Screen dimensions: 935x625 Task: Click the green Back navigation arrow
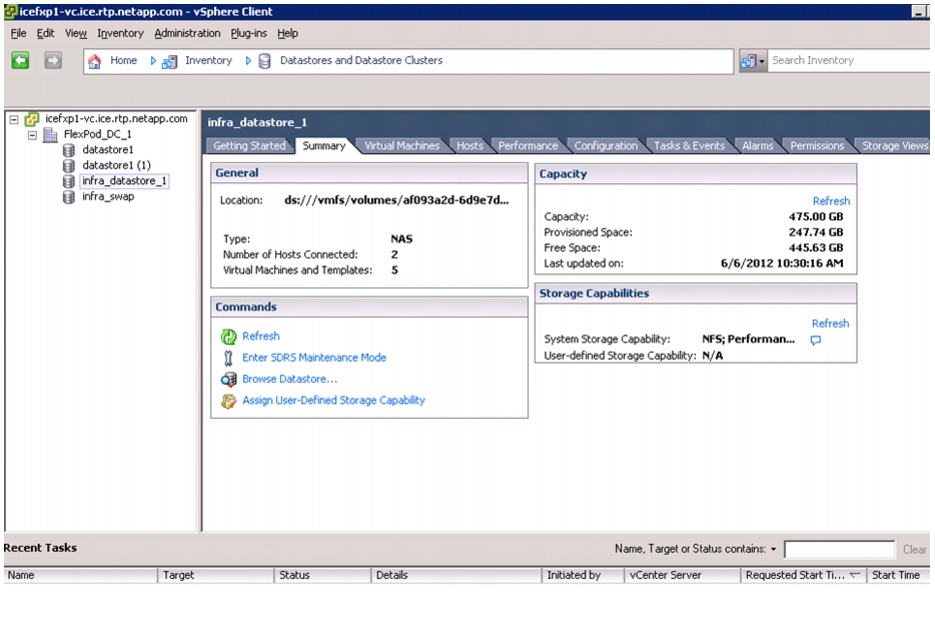pos(20,60)
